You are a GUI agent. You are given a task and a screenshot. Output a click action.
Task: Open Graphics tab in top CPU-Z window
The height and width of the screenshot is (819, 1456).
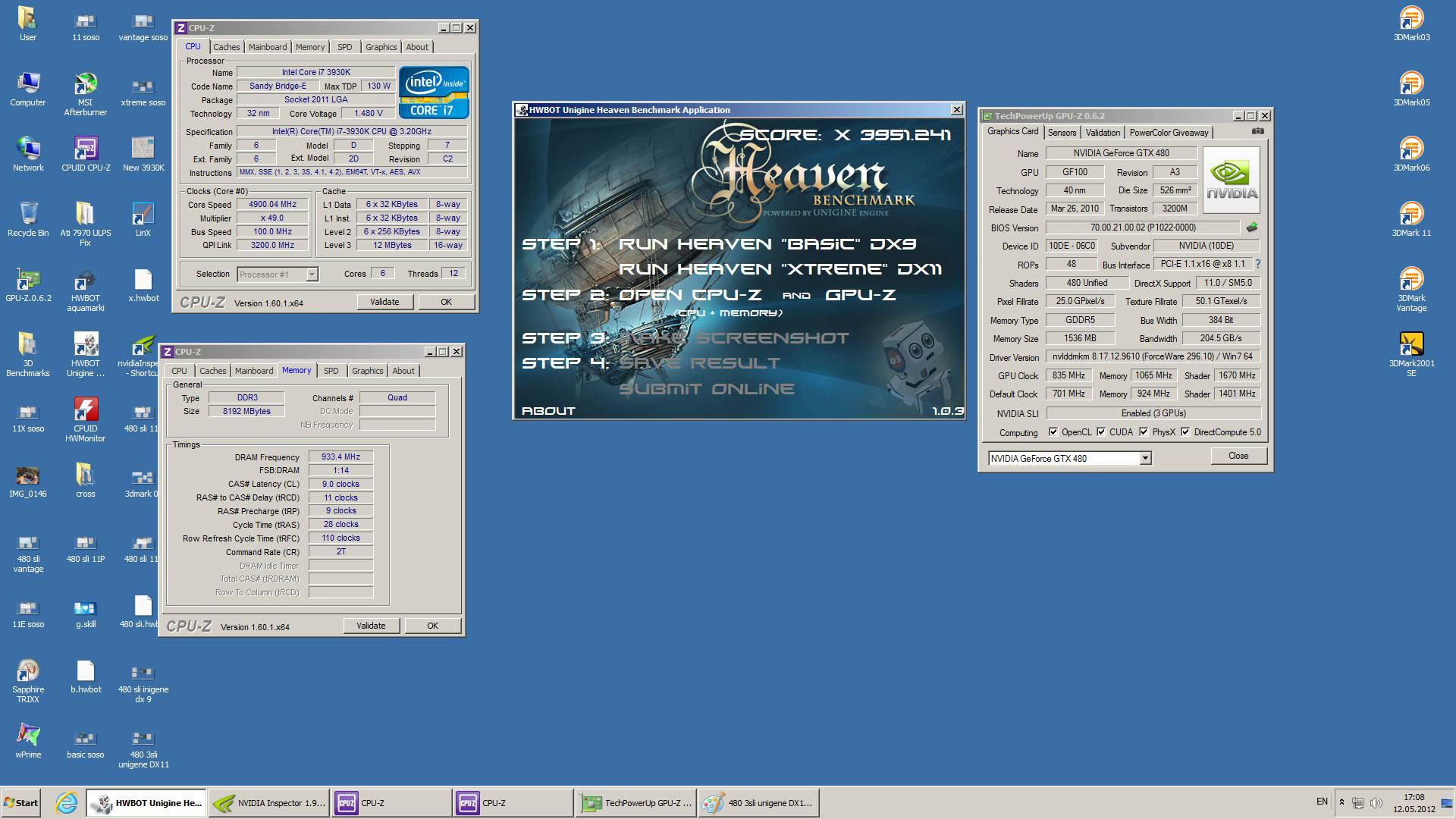click(x=381, y=47)
